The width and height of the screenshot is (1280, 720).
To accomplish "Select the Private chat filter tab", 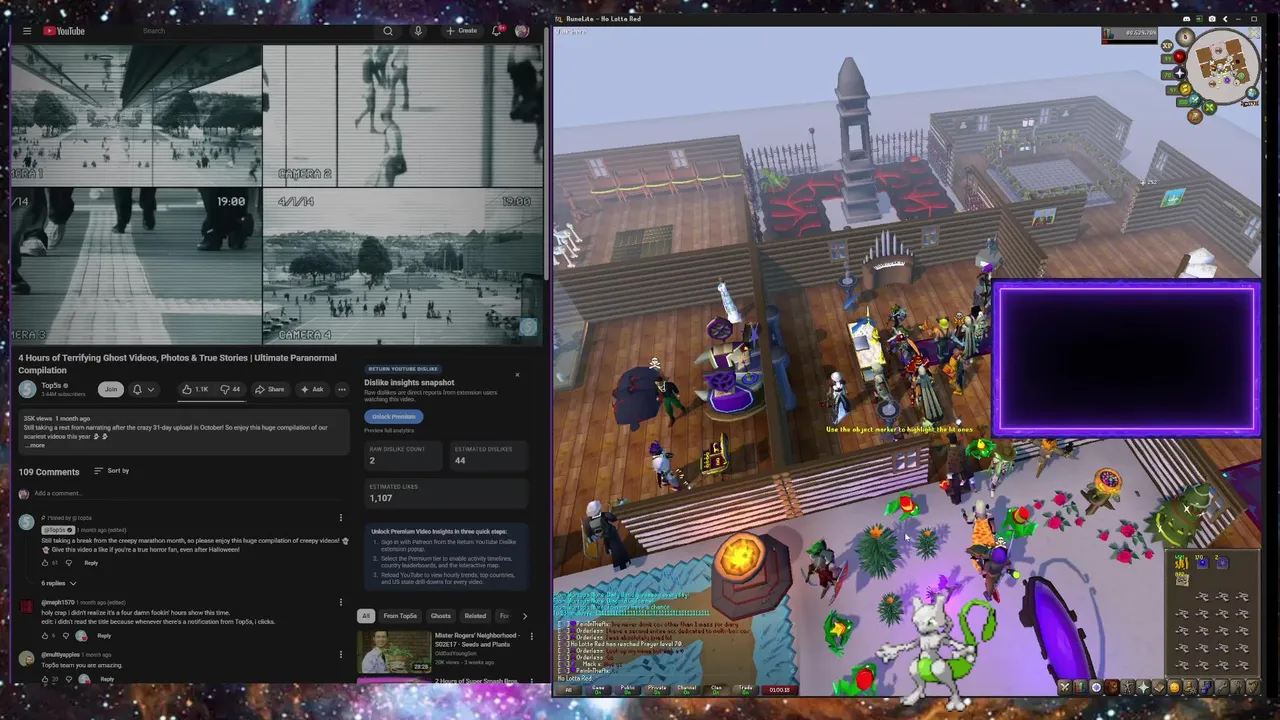I will 657,689.
